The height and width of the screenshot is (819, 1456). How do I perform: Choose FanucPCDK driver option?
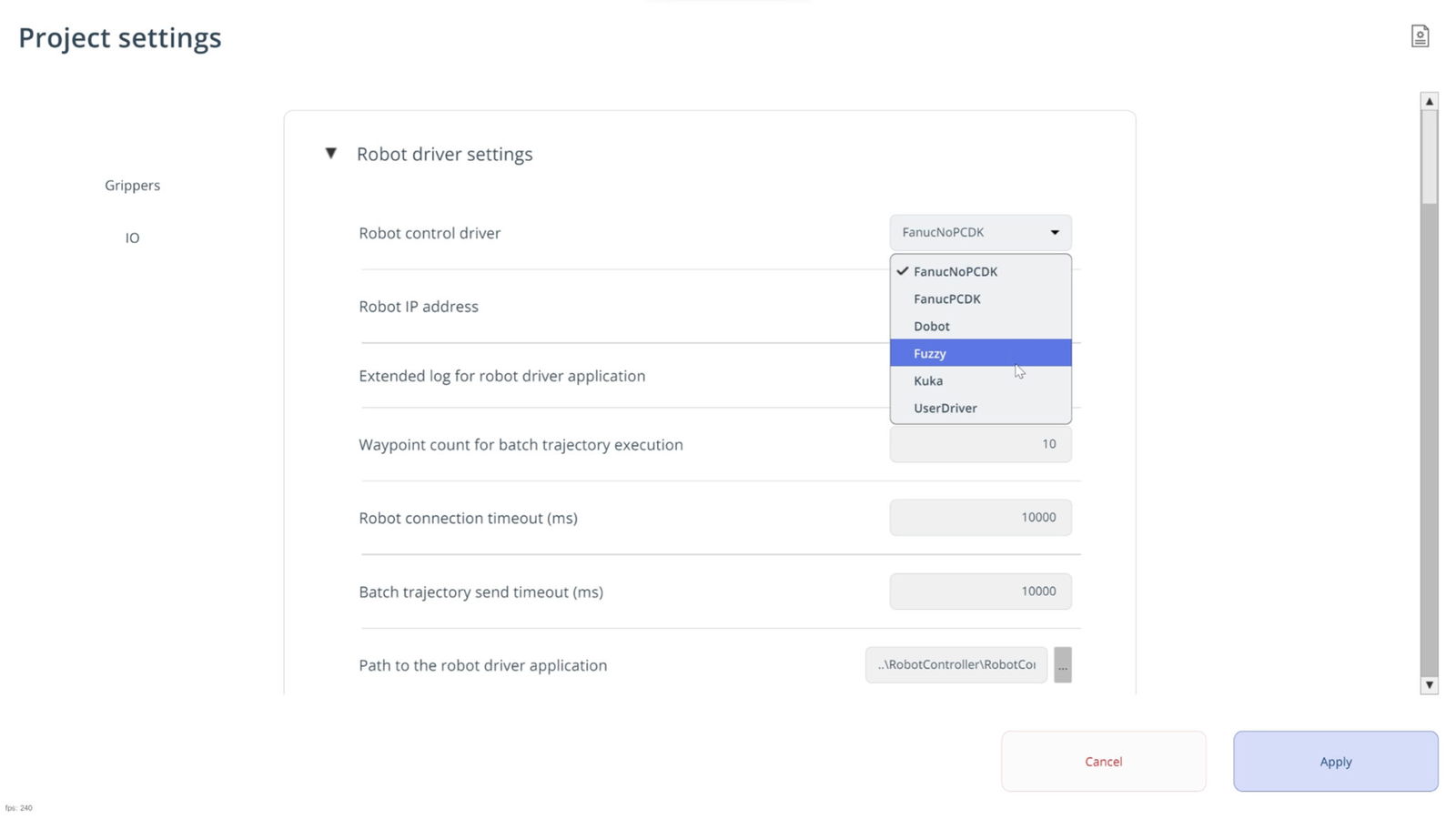click(946, 298)
